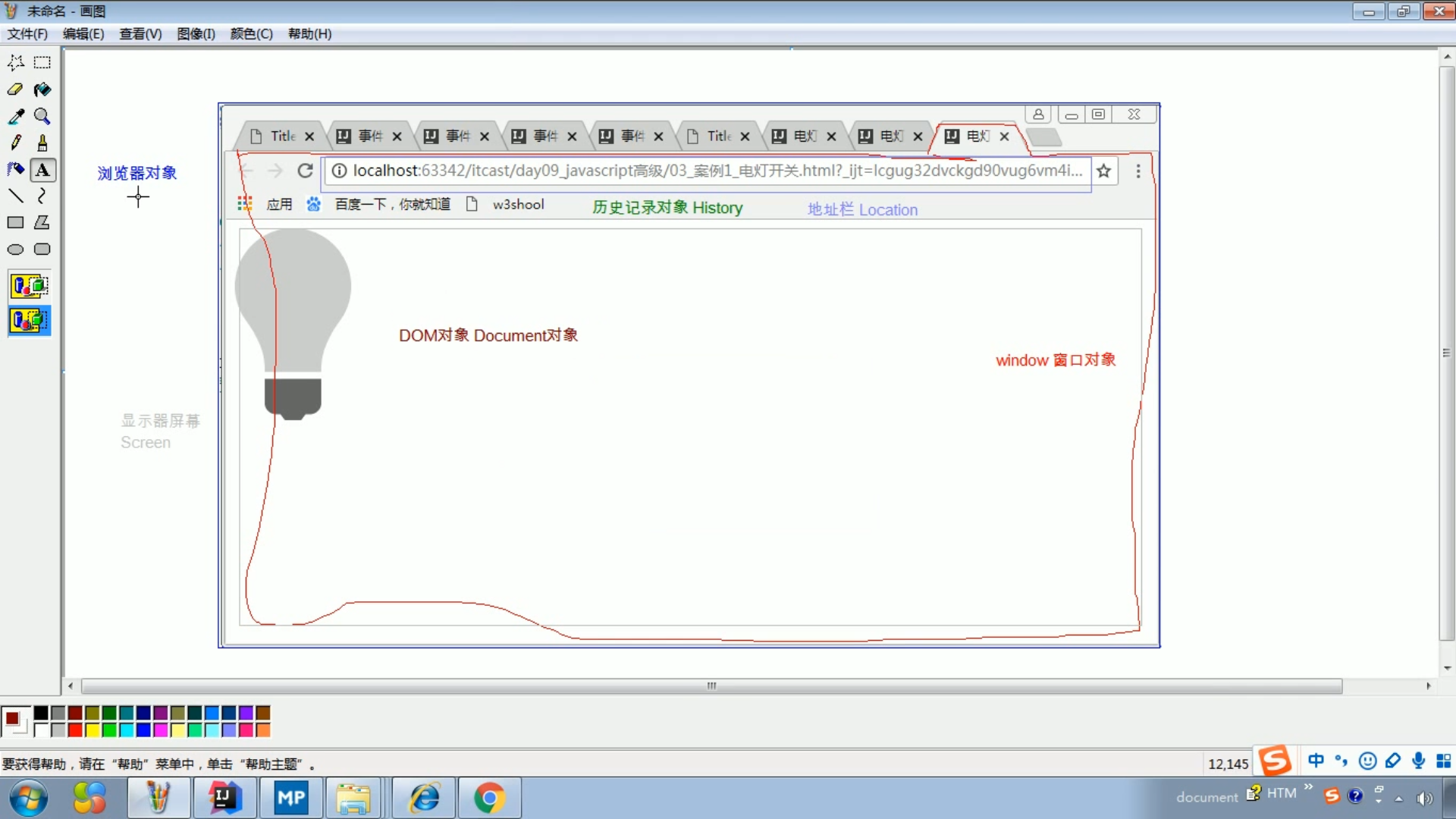Screen dimensions: 1456x819
Task: Select the Rectangle shape tool
Action: [x=15, y=222]
